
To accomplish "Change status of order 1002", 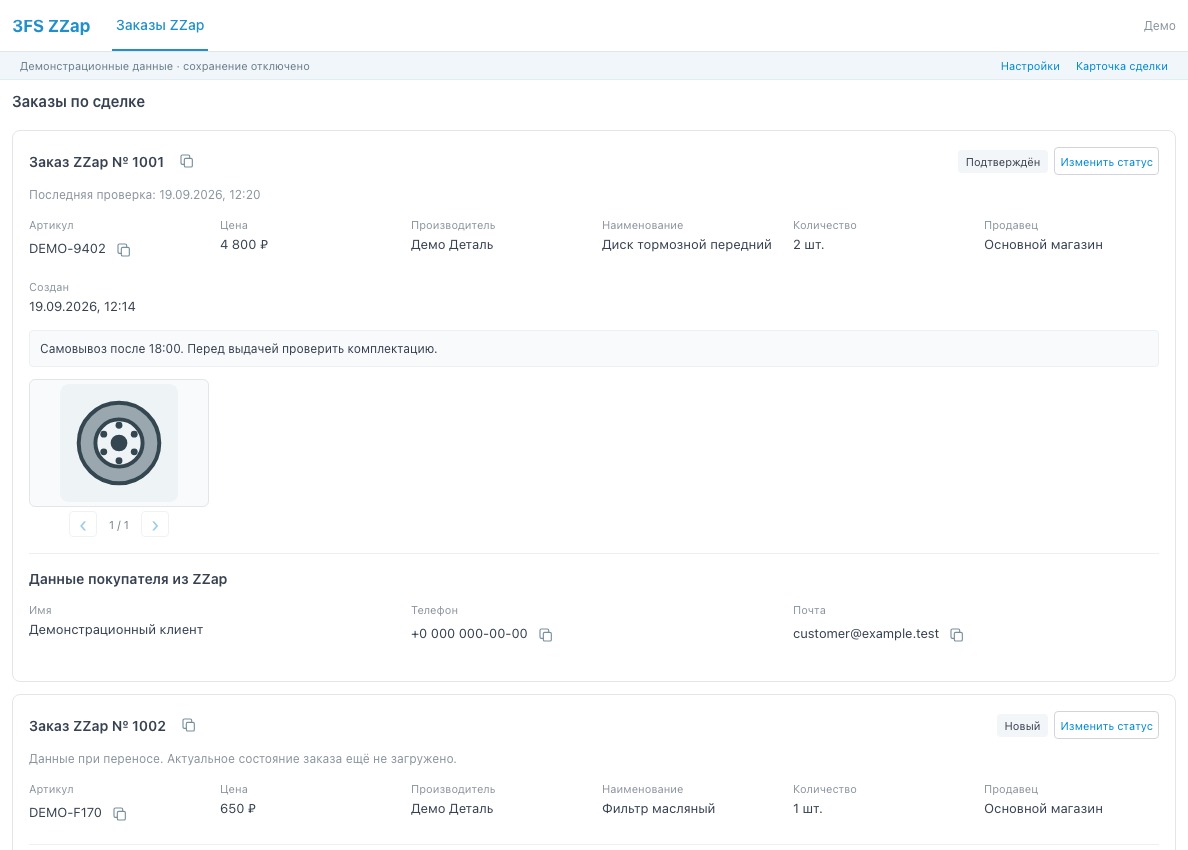I will 1106,725.
